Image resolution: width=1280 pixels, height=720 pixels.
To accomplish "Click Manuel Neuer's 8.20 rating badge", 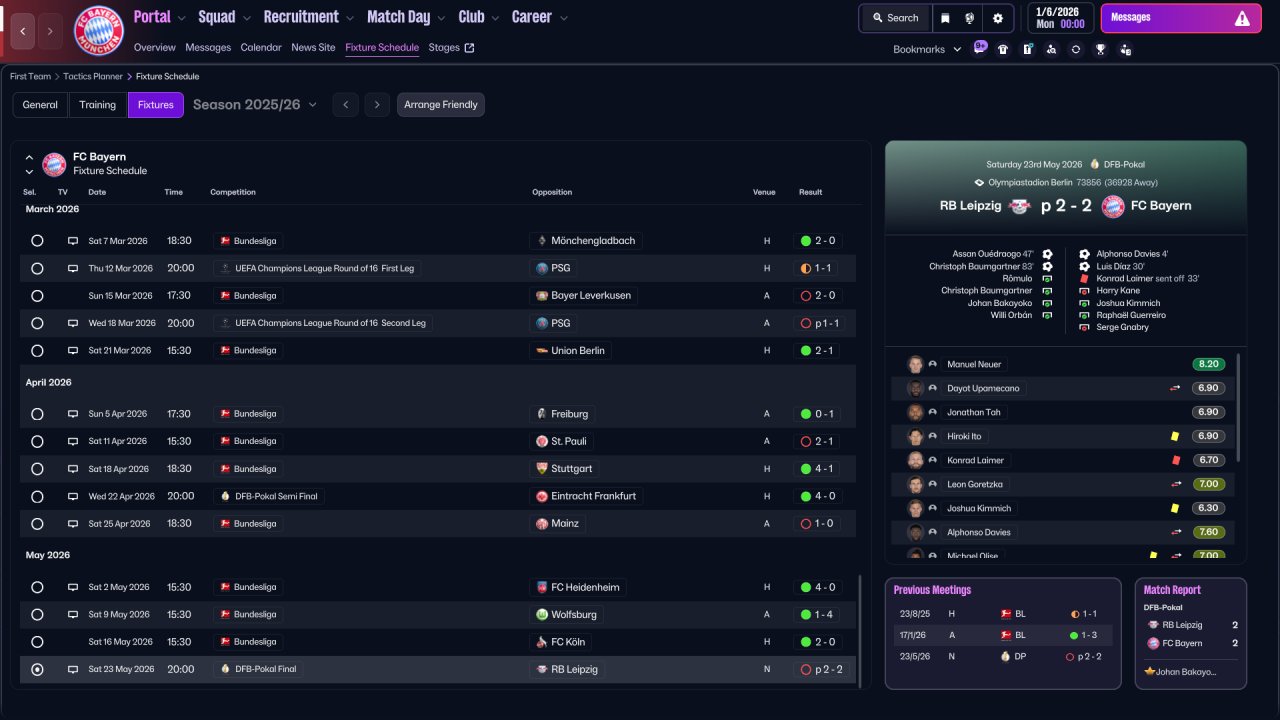I will [1208, 364].
